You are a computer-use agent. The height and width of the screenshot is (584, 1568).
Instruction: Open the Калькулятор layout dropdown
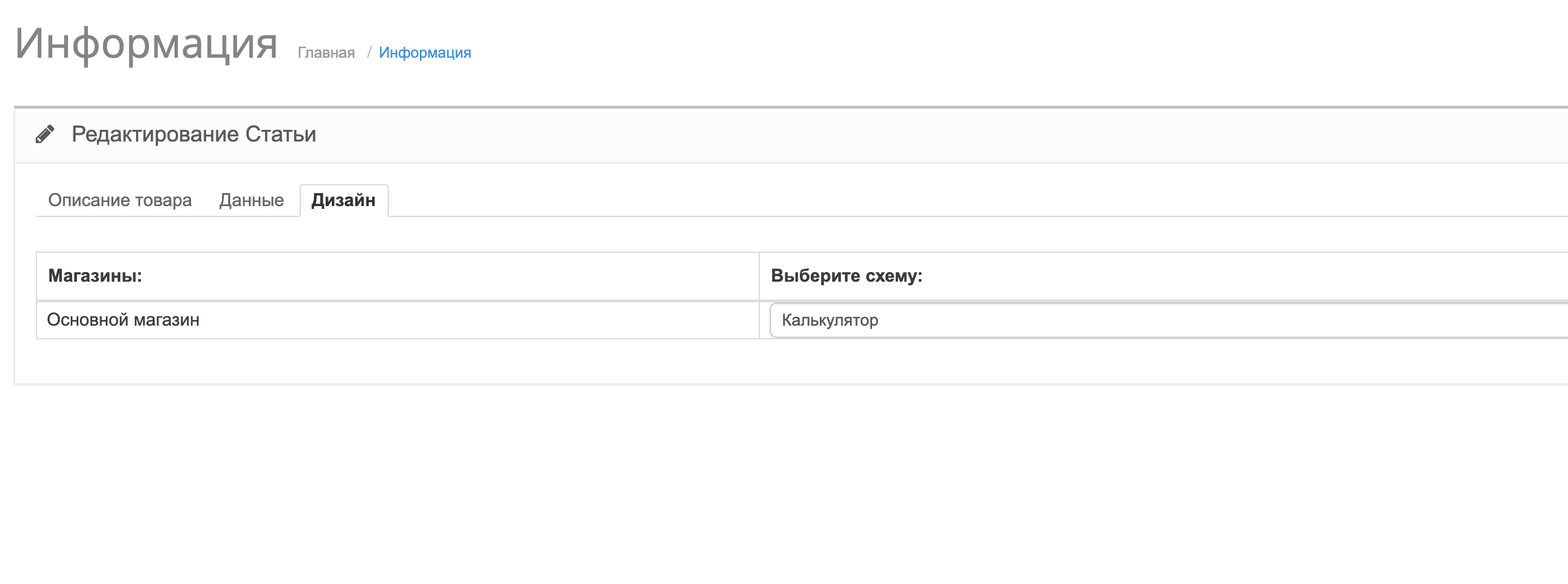[1168, 320]
